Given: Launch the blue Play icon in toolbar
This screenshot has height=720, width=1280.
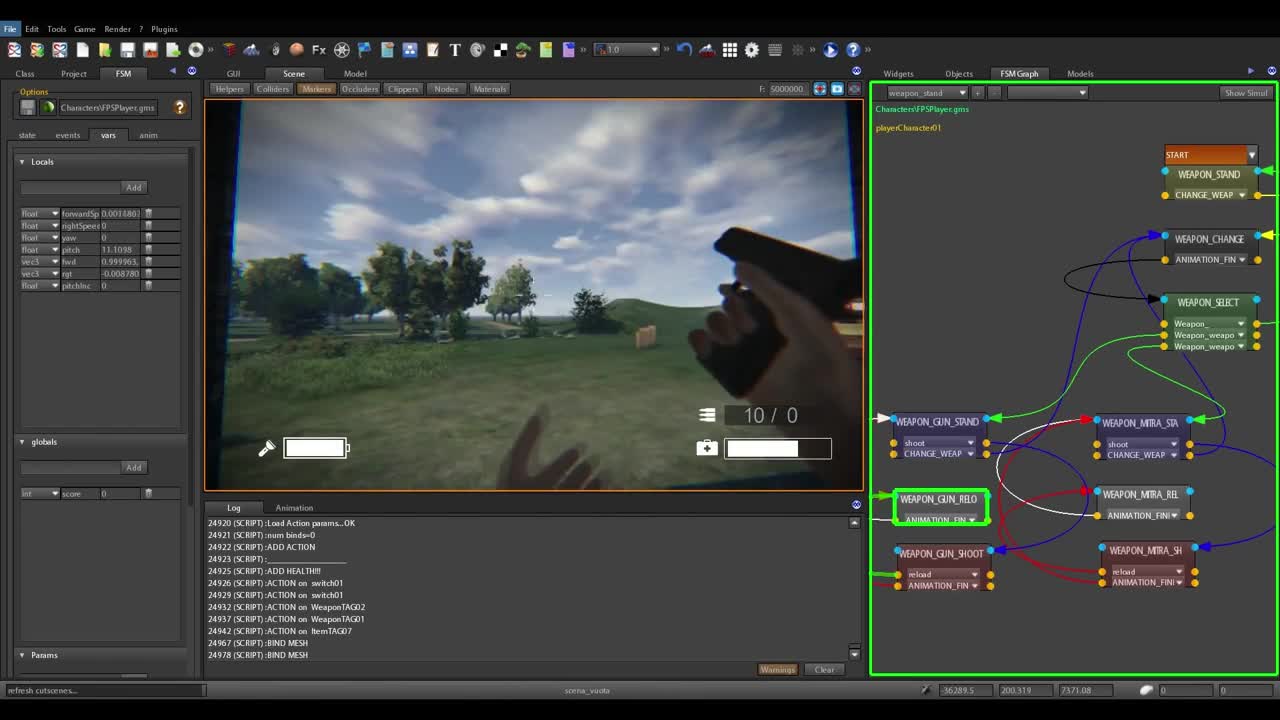Looking at the screenshot, I should pyautogui.click(x=831, y=50).
